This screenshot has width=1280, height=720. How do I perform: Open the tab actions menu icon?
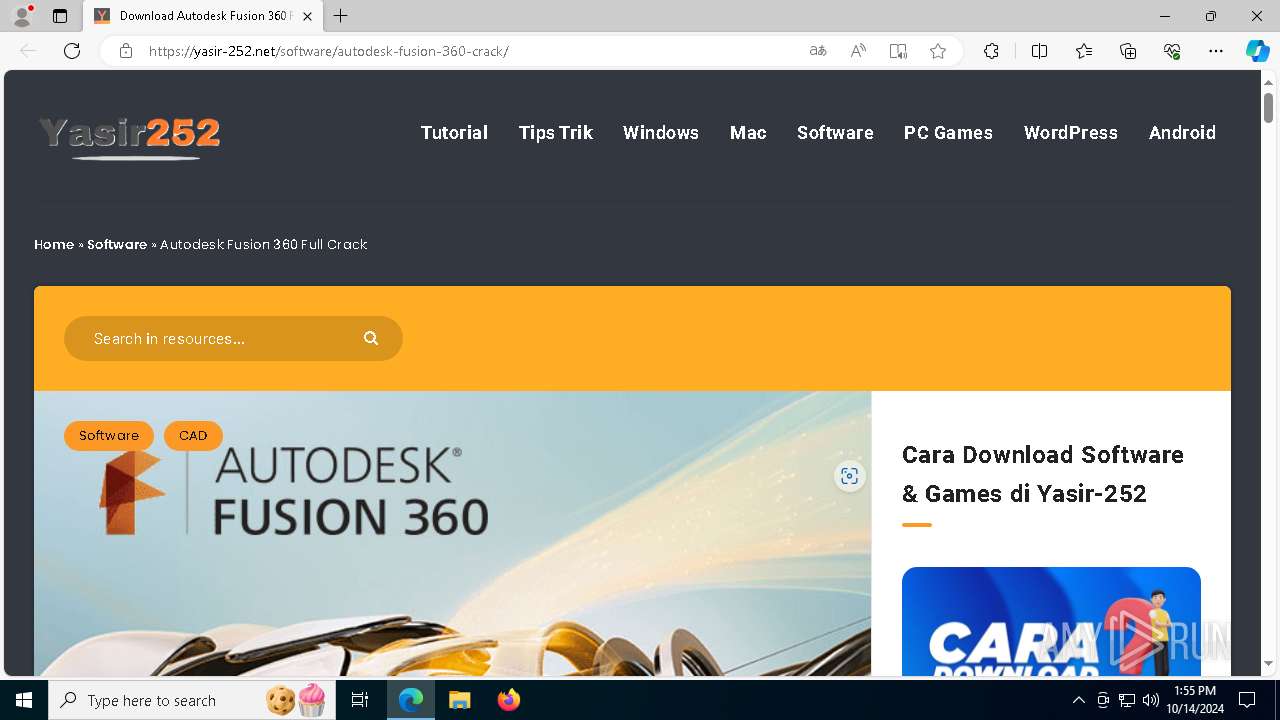tap(60, 16)
